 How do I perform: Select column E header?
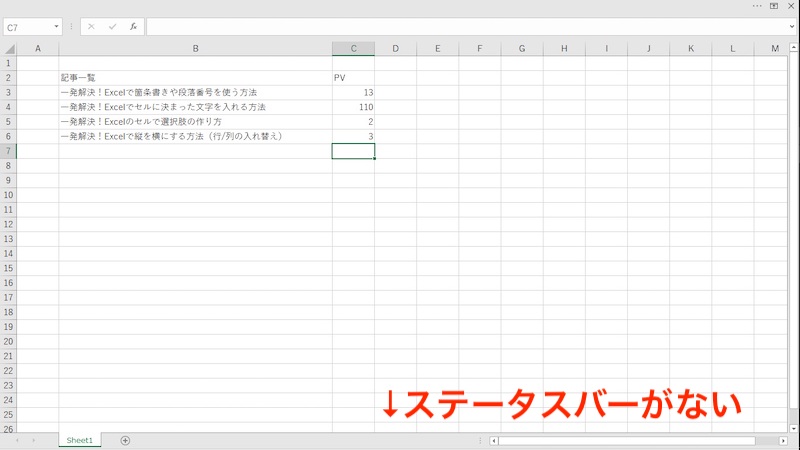pos(438,49)
